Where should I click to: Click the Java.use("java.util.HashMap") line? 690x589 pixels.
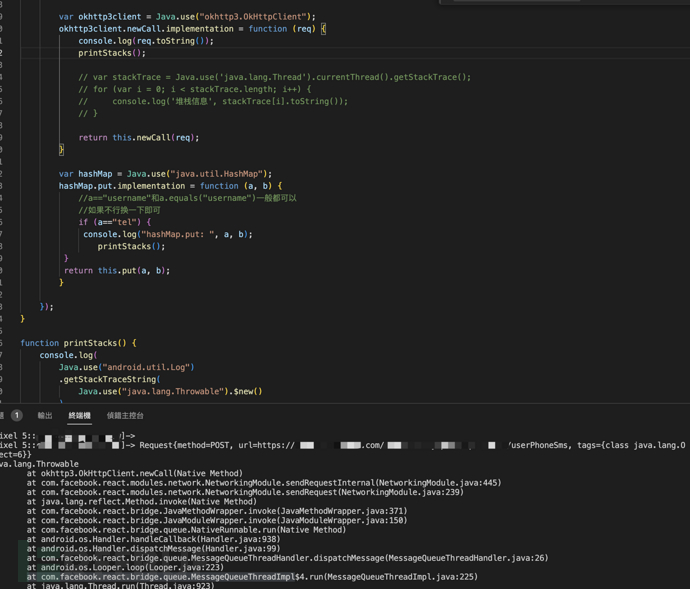point(165,174)
